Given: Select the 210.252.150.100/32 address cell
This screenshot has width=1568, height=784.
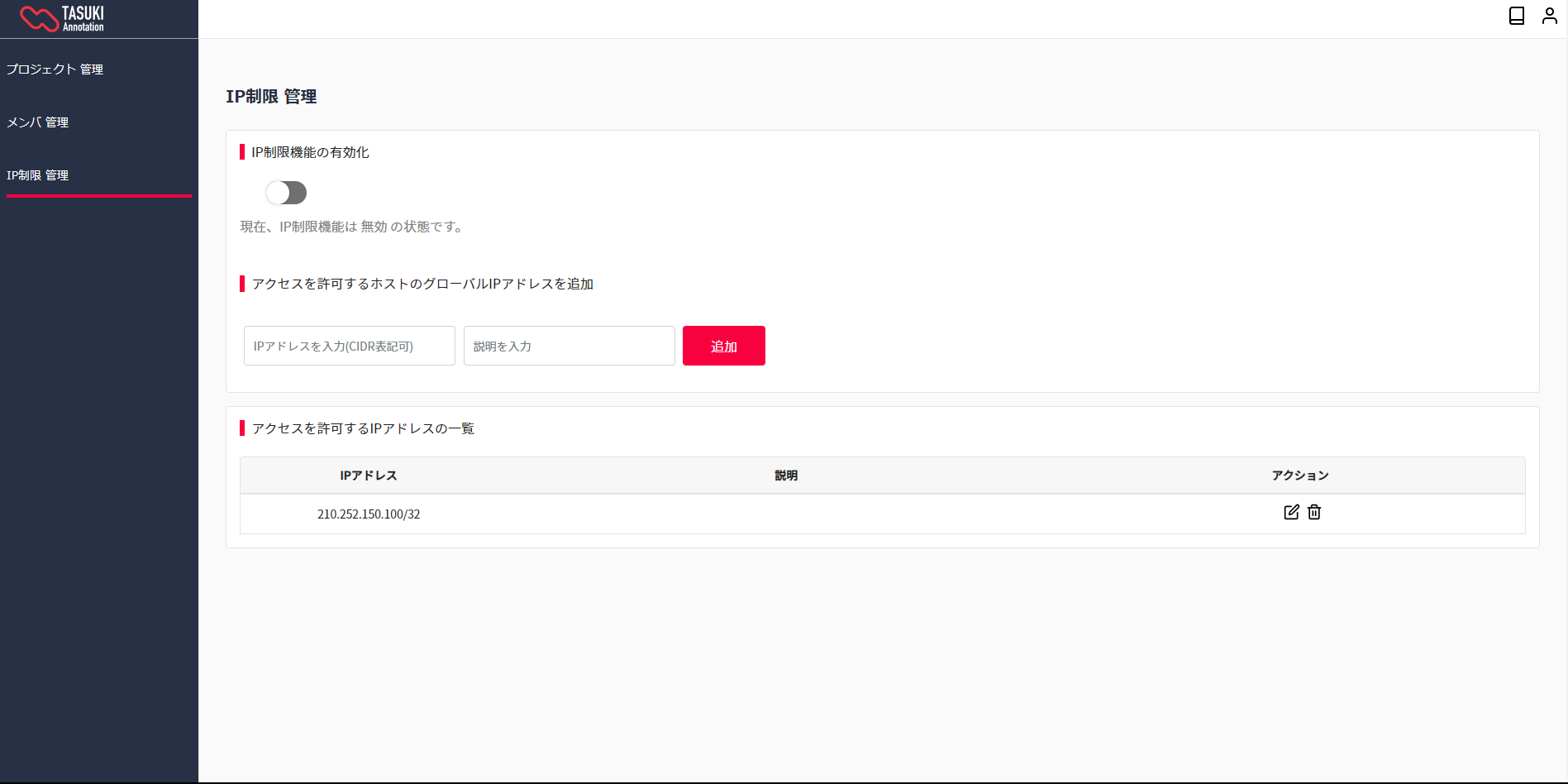Looking at the screenshot, I should (369, 514).
